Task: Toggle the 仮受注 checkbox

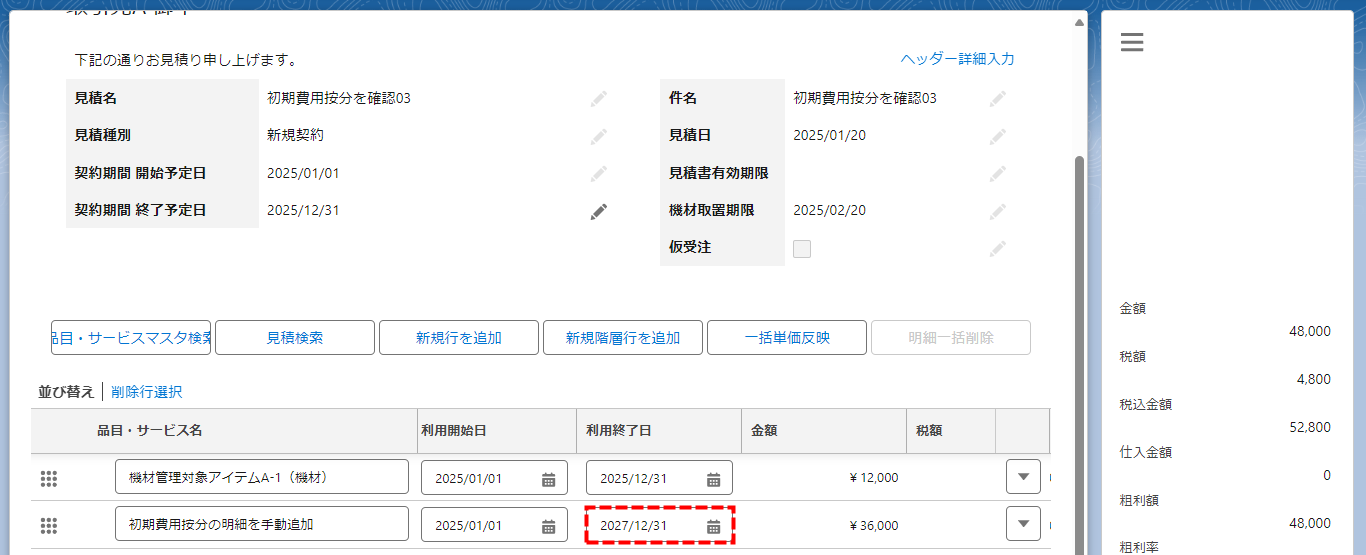Action: click(802, 249)
